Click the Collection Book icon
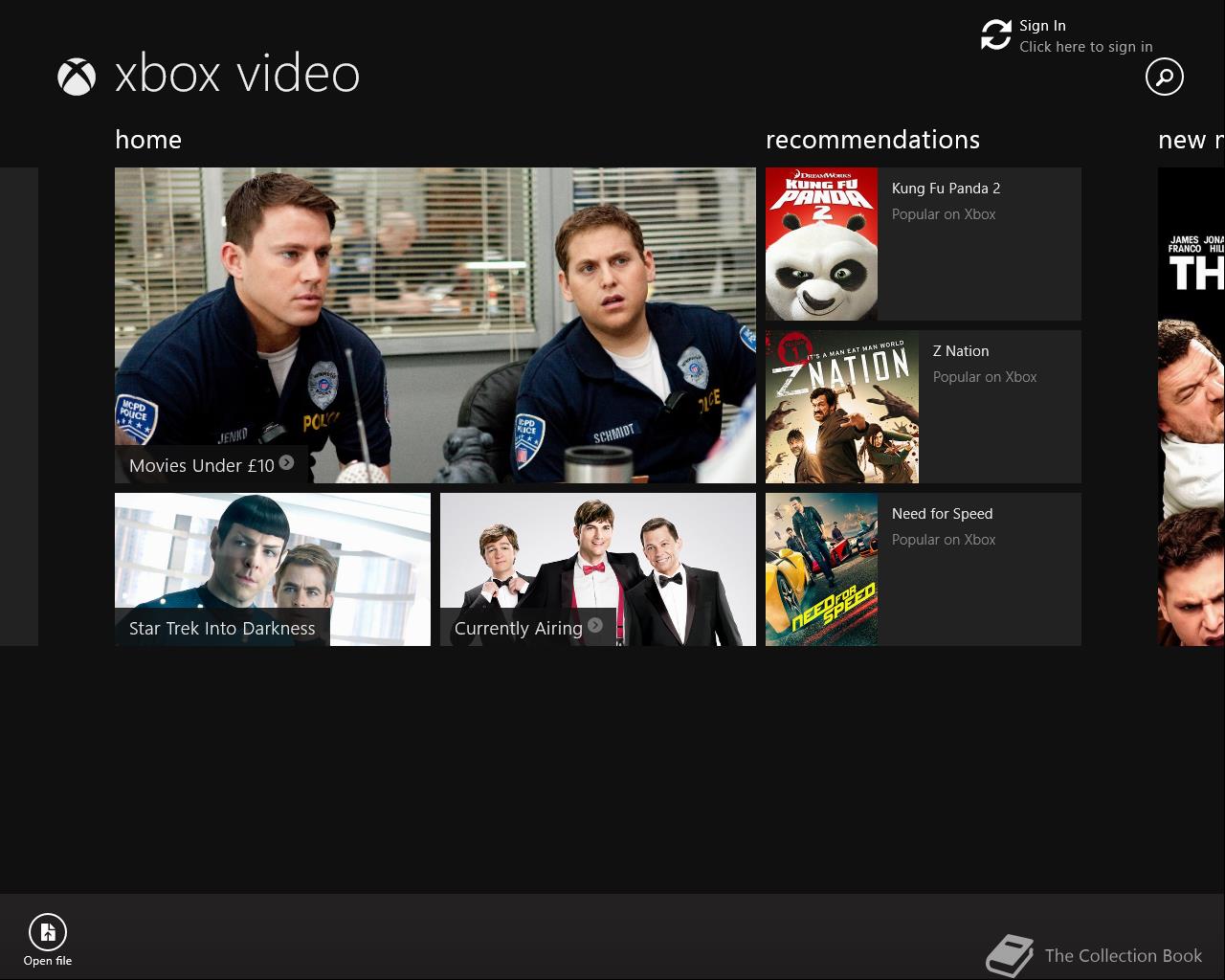Viewport: 1225px width, 980px height. [x=1010, y=955]
